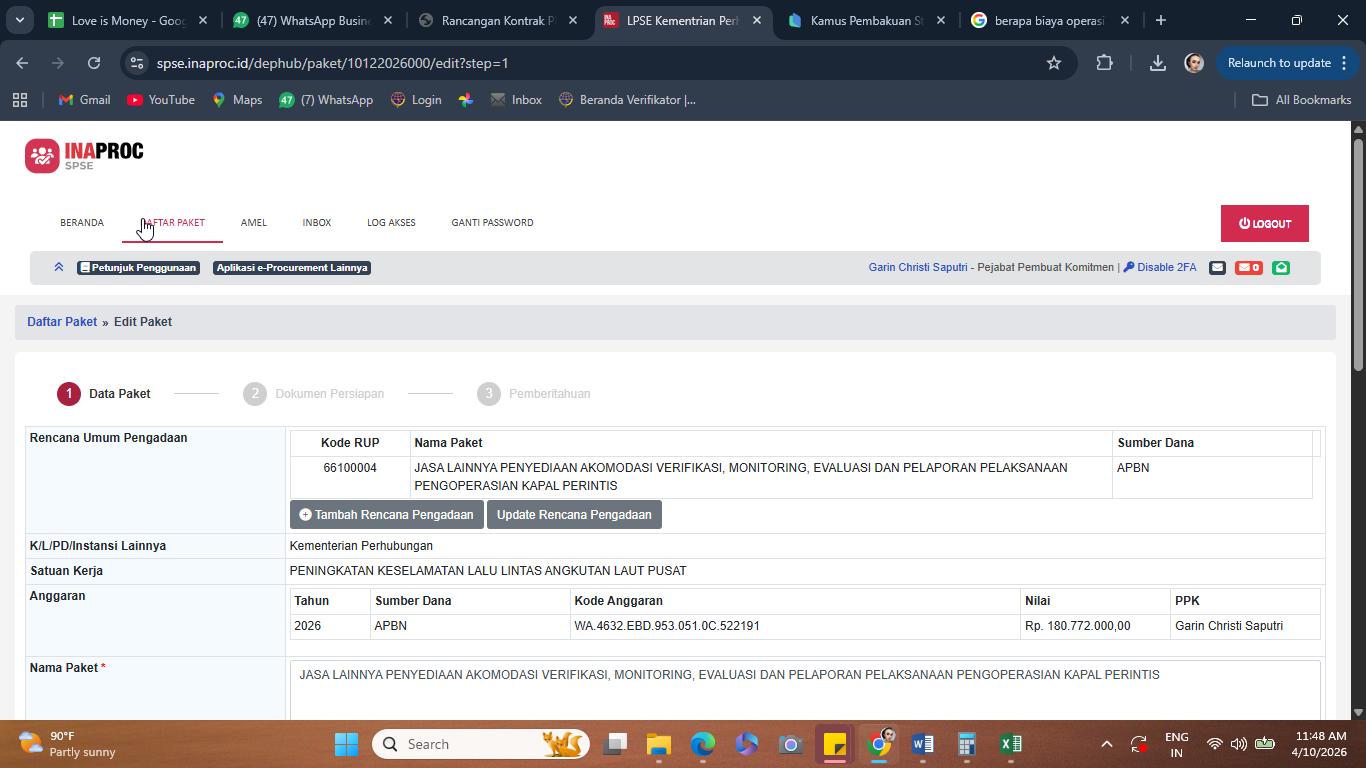Open LOG AKSES menu item
Image resolution: width=1366 pixels, height=768 pixels.
point(391,223)
